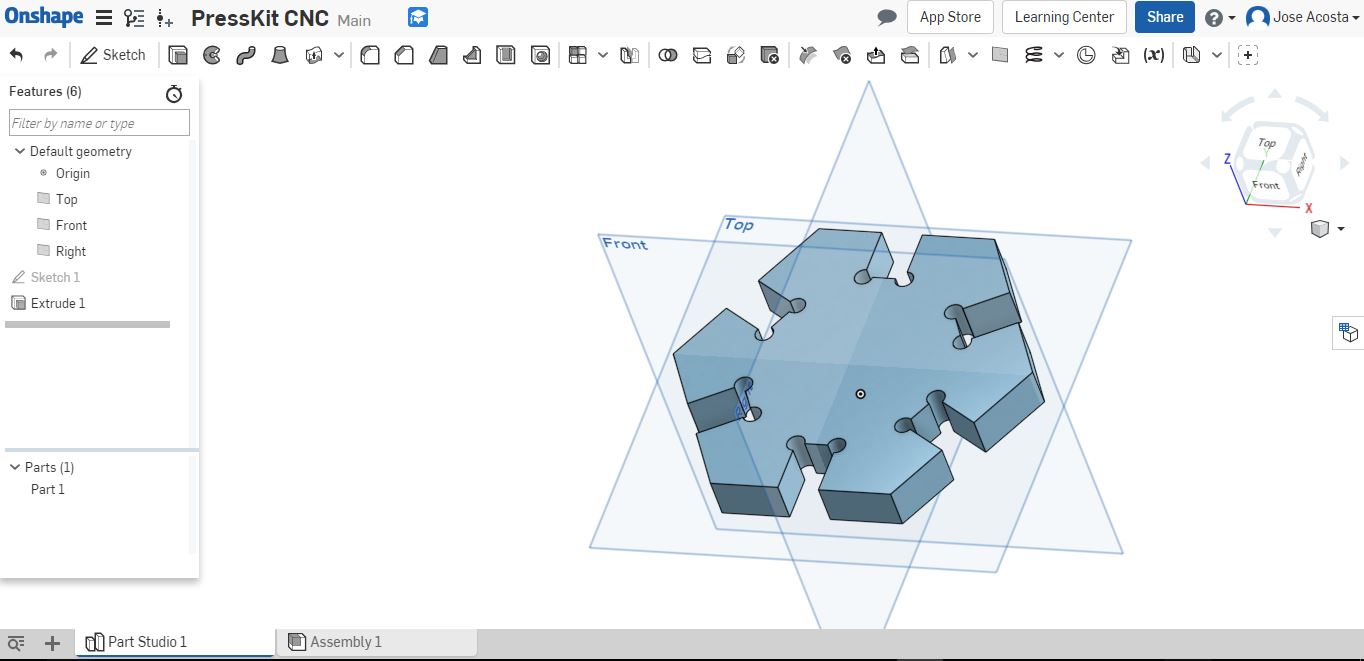This screenshot has height=661, width=1364.
Task: Open the dropdown next to Helix tool
Action: 1059,55
